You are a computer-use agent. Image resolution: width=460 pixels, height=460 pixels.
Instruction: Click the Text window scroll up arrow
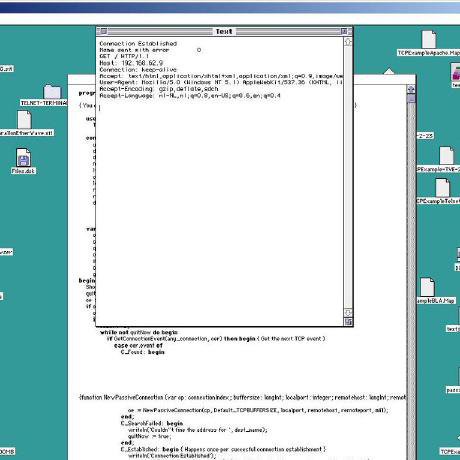(x=348, y=42)
